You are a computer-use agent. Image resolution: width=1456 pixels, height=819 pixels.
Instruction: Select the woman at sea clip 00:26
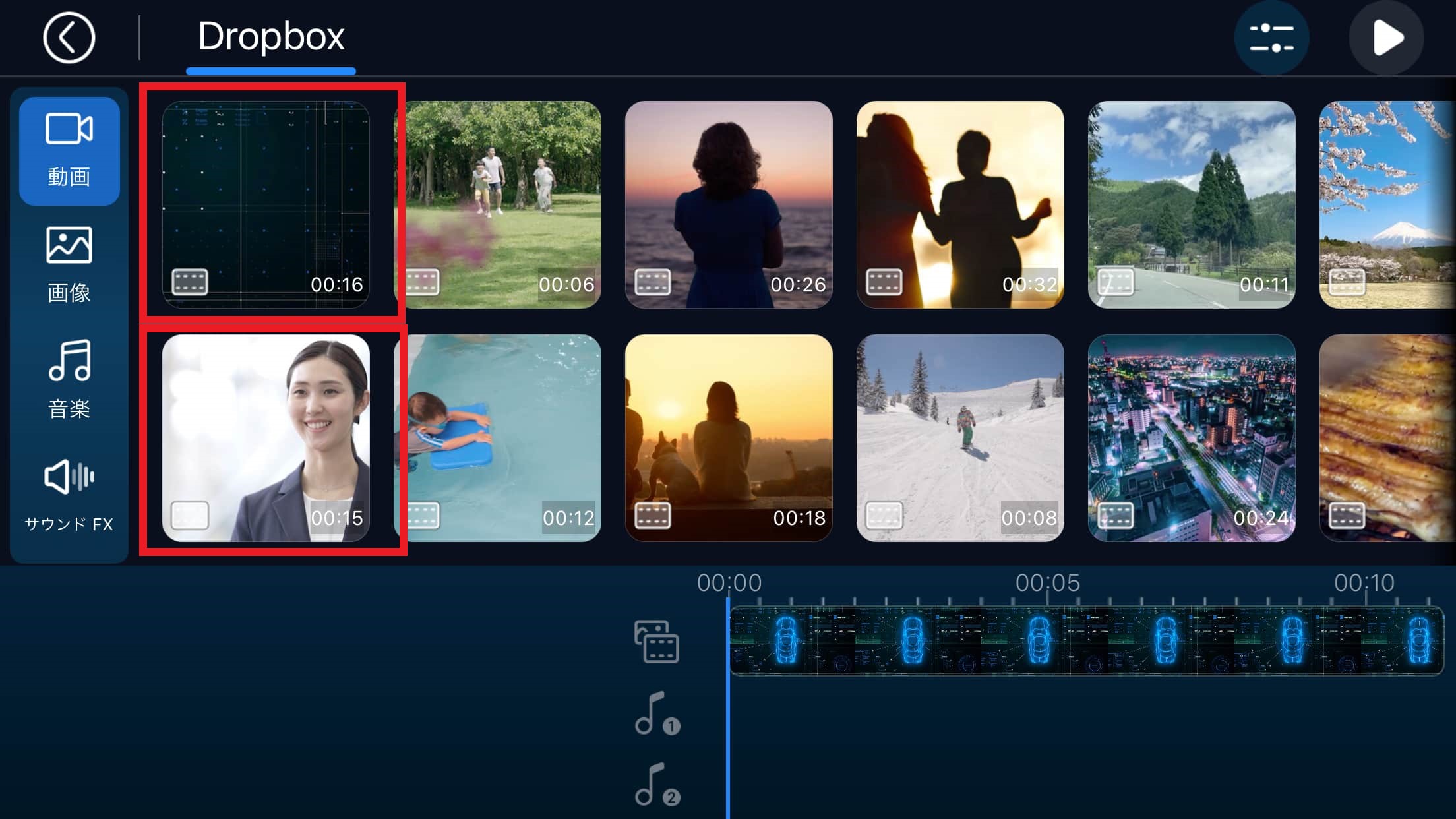(x=729, y=204)
